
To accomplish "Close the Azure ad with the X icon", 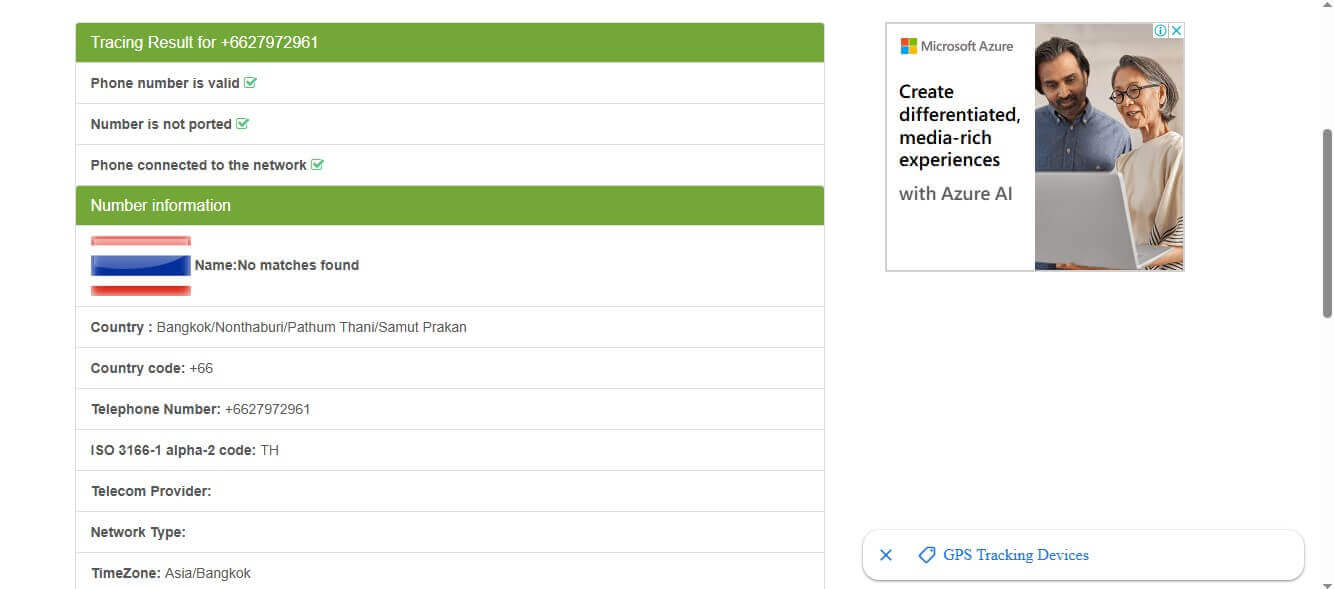I will (x=1177, y=31).
